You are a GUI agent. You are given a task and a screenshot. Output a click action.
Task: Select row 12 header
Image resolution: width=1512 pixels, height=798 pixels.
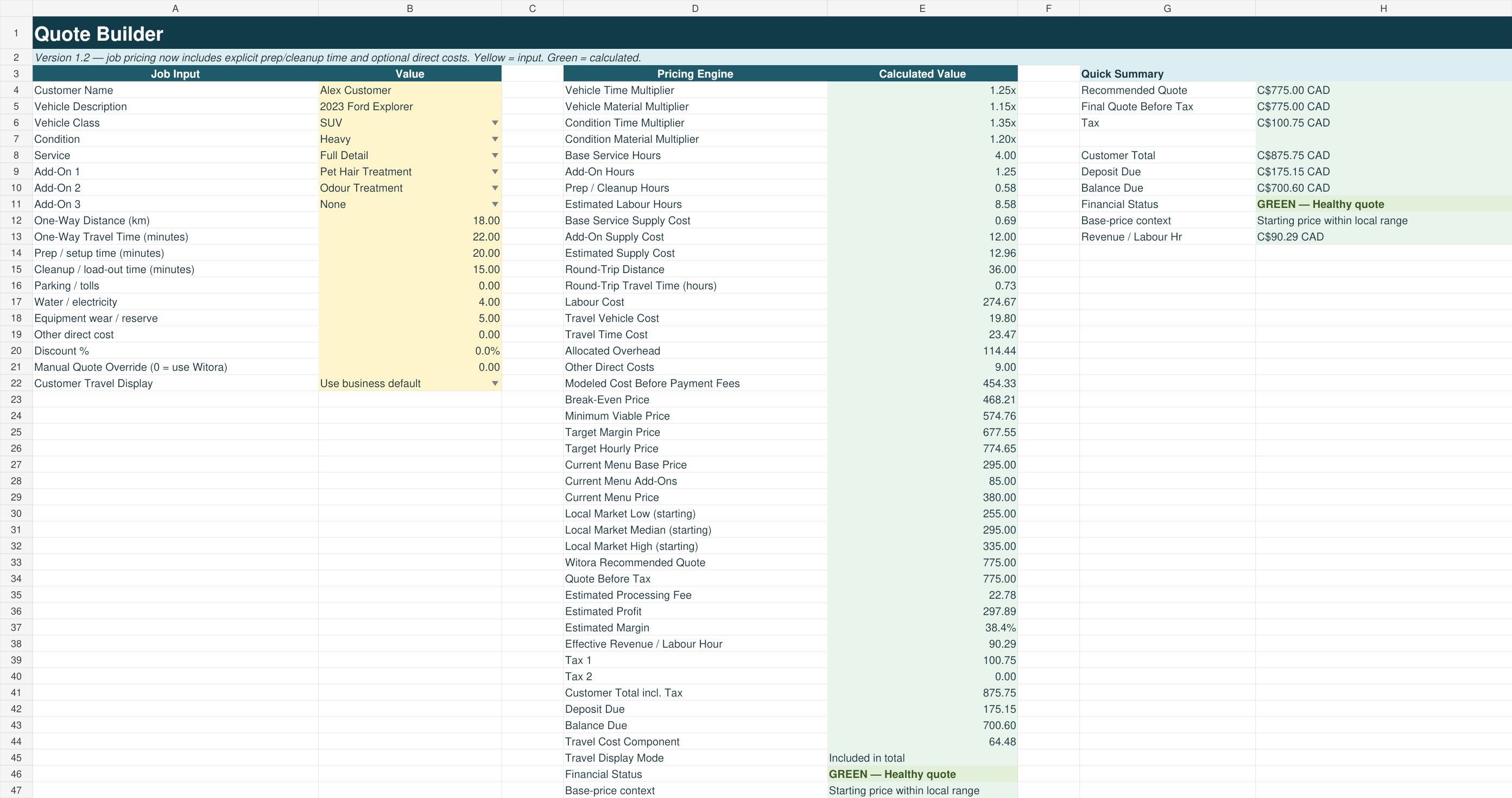click(16, 220)
